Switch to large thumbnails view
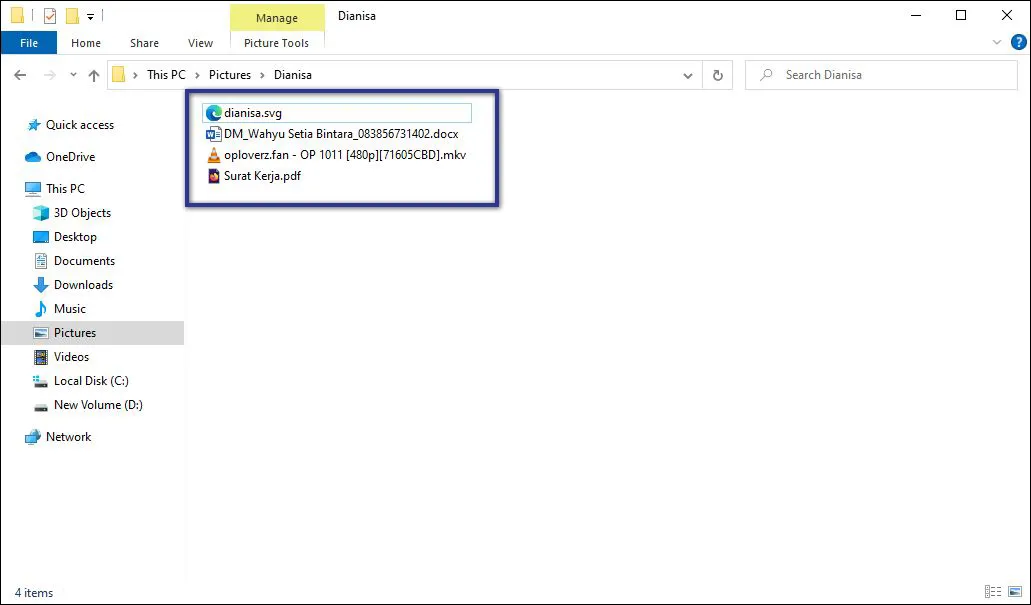Viewport: 1031px width, 605px height. (x=1013, y=592)
